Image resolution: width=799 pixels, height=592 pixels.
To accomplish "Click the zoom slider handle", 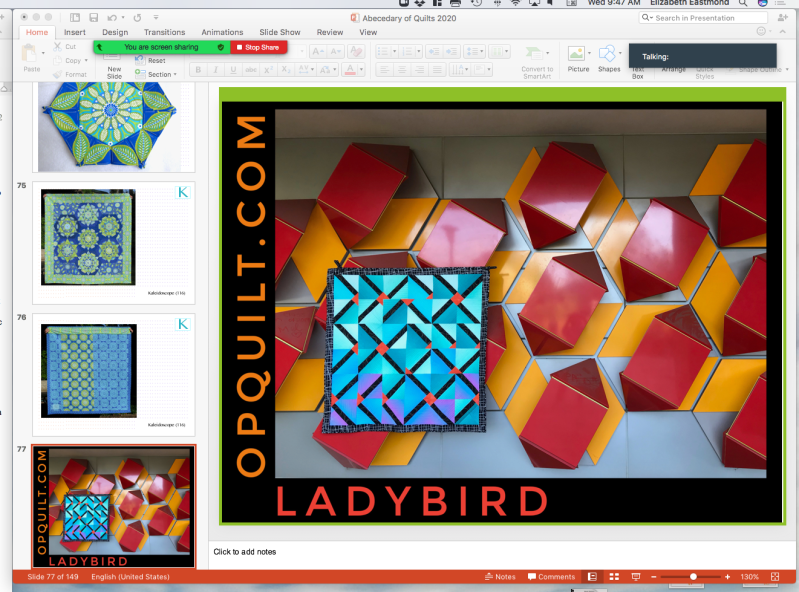I will pyautogui.click(x=693, y=577).
